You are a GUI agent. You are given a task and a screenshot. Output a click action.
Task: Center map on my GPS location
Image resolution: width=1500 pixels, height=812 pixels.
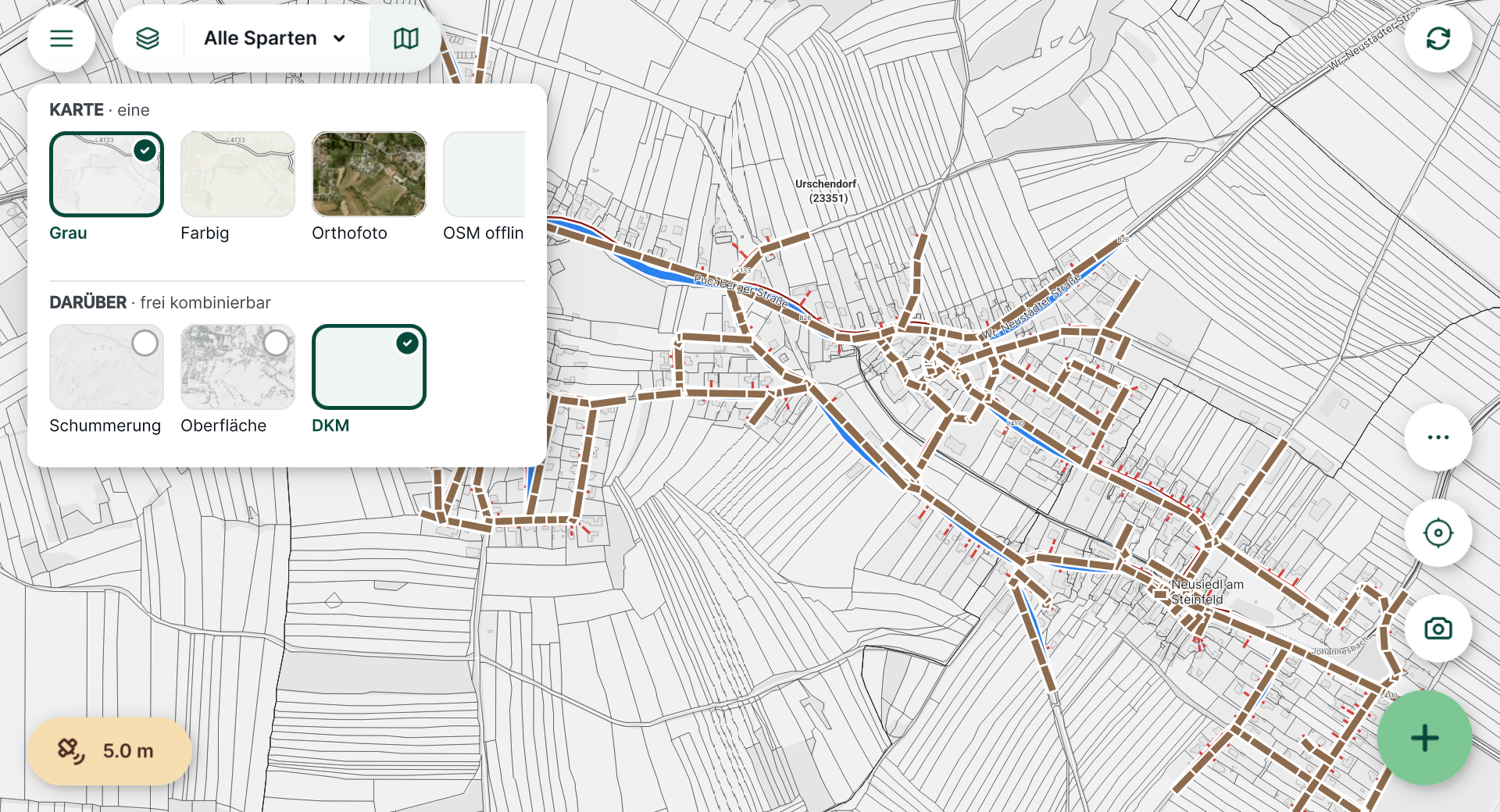tap(1437, 533)
